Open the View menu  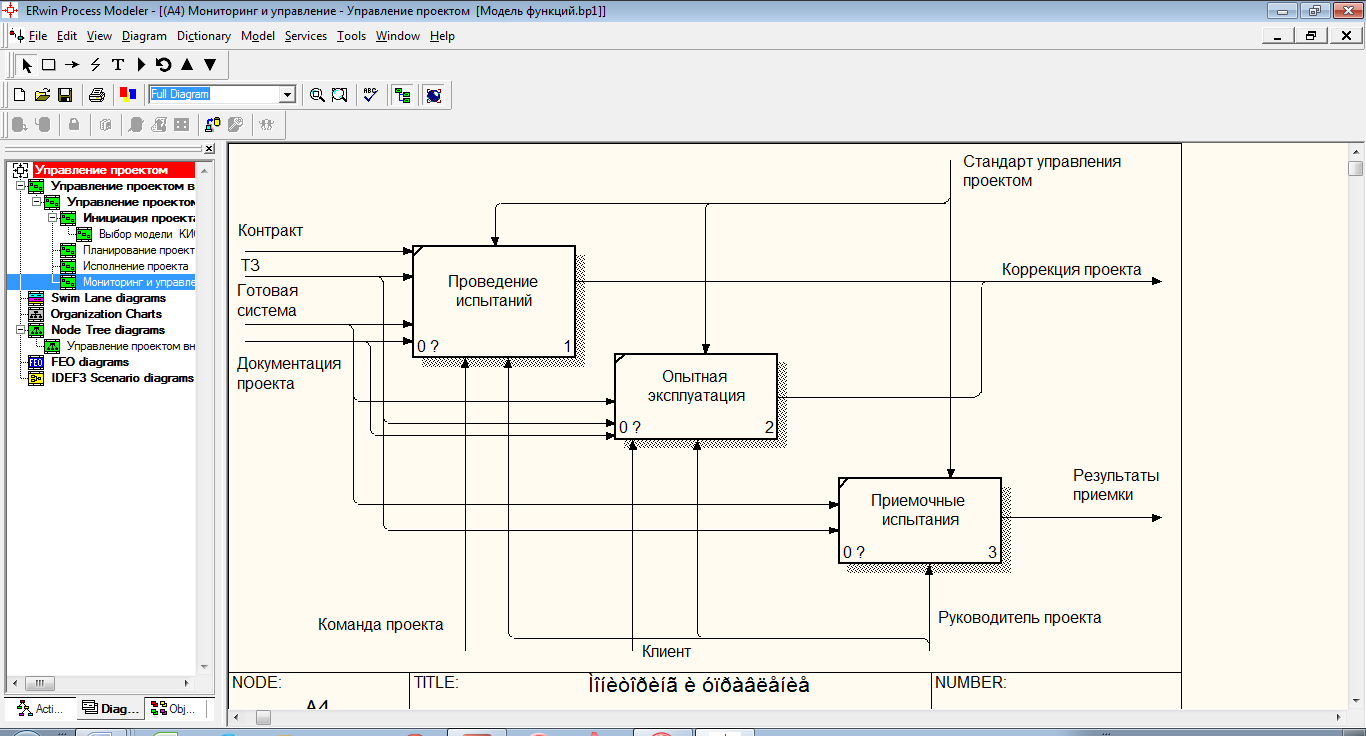[99, 36]
